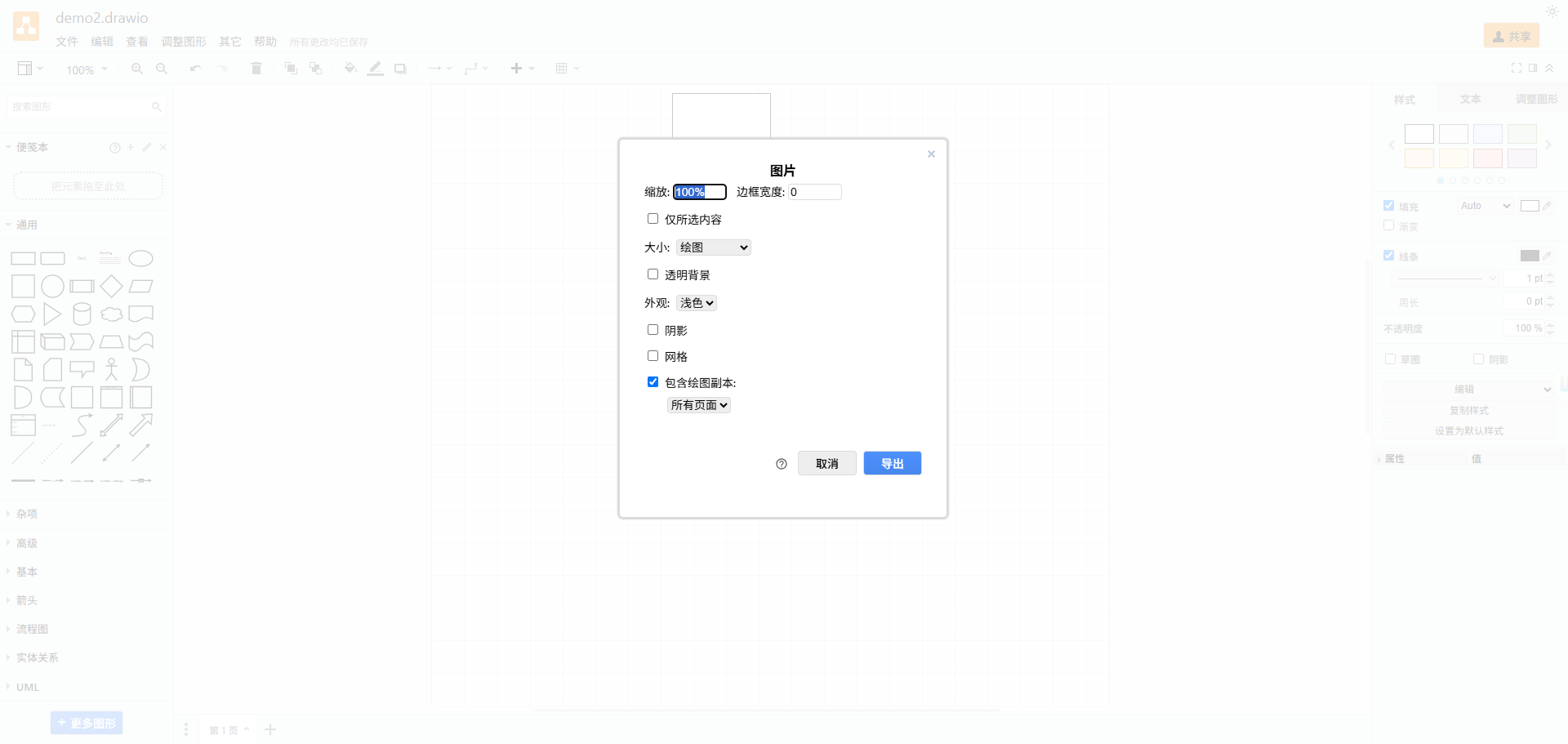This screenshot has width=1568, height=744.
Task: Click the zoom in magnifier icon
Action: 136,69
